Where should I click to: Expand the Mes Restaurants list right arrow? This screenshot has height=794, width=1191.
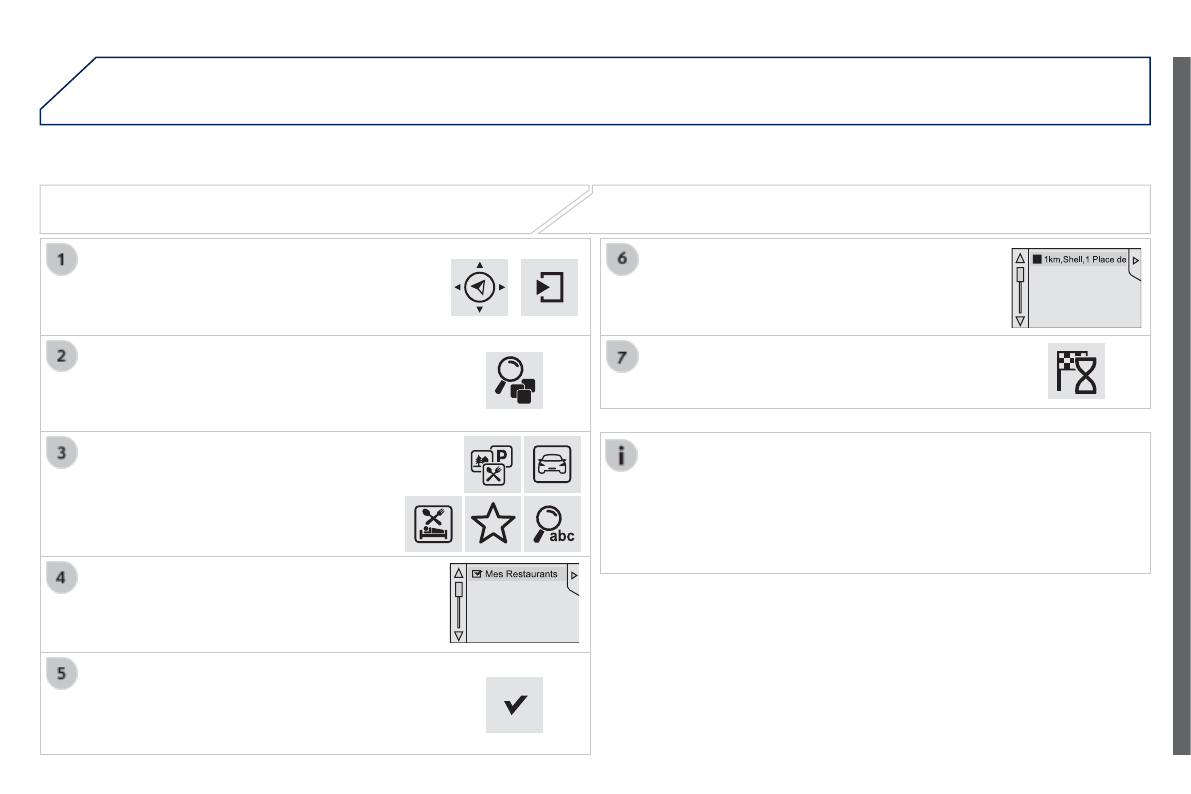[x=573, y=576]
